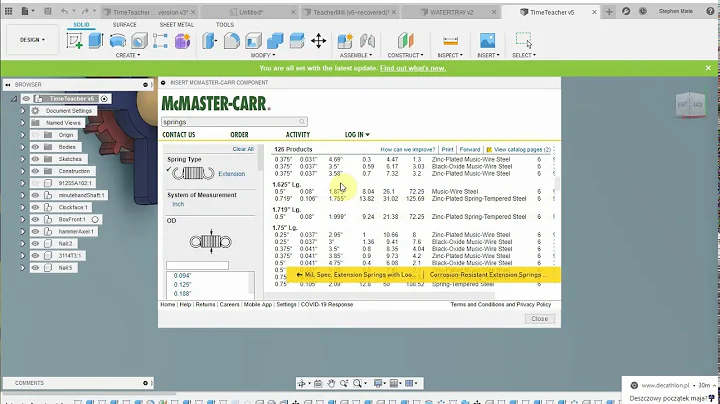Screen dimensions: 720x404
Task: Select the Joint tool
Action: click(367, 41)
